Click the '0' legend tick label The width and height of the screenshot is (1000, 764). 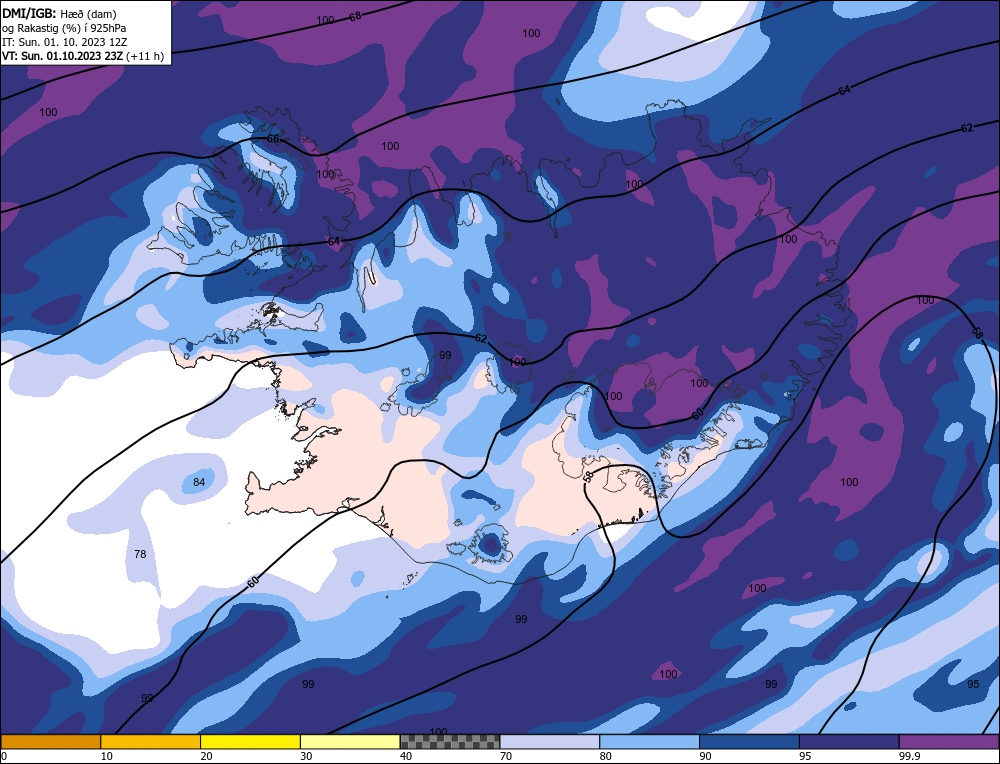pos(4,756)
